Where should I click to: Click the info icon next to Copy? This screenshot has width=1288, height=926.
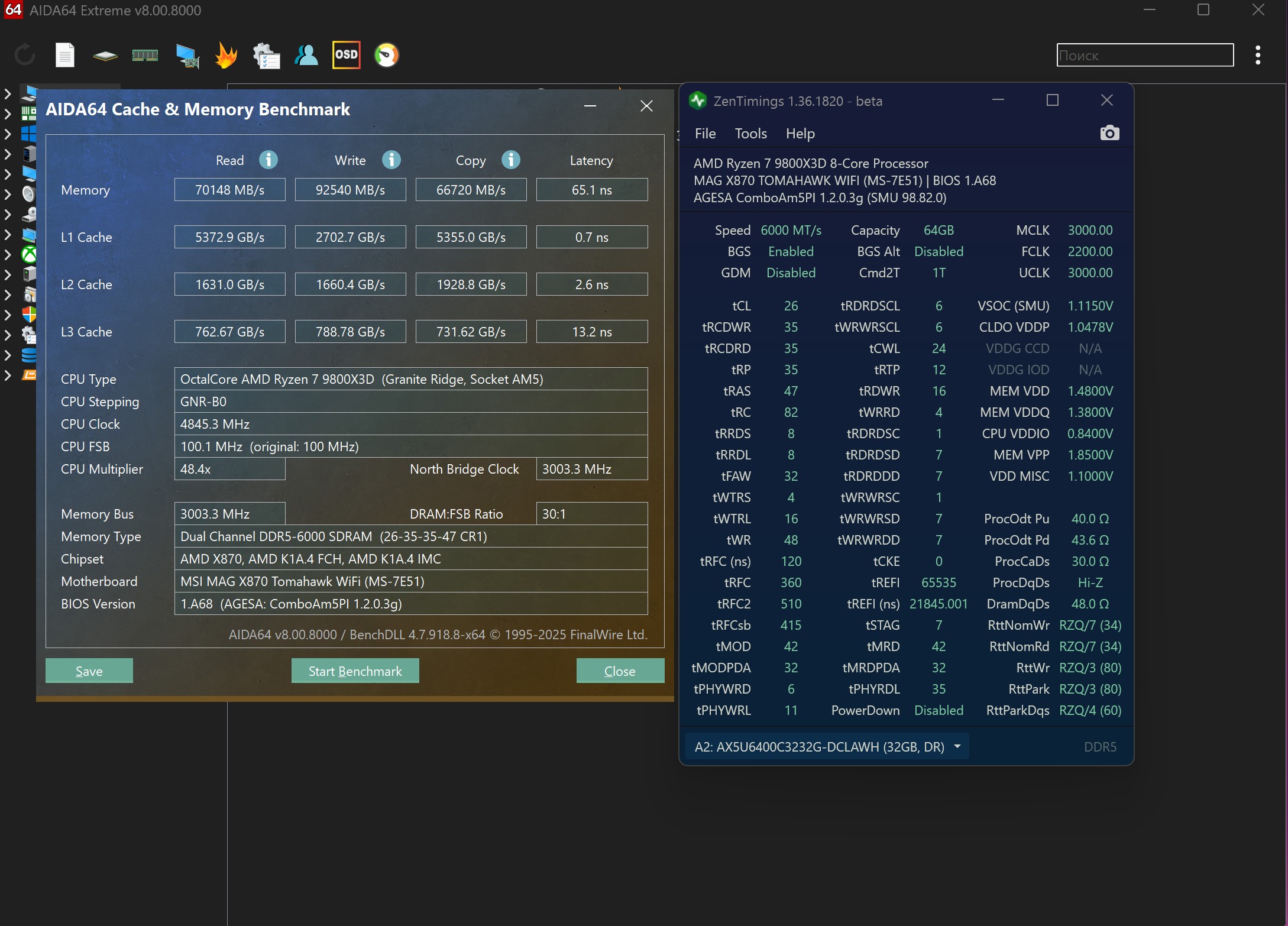tap(510, 160)
